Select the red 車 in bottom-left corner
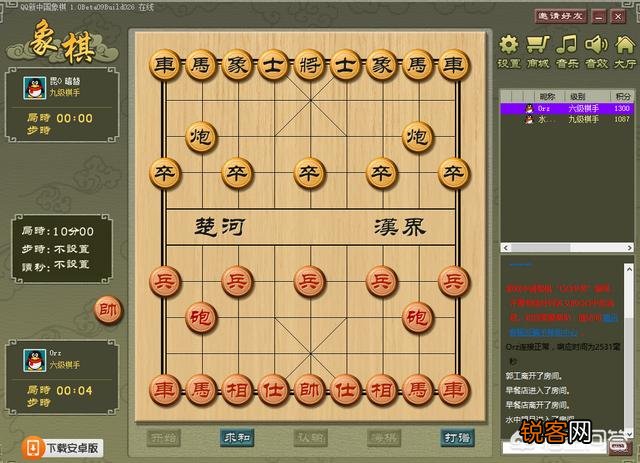640x463 pixels. 164,390
